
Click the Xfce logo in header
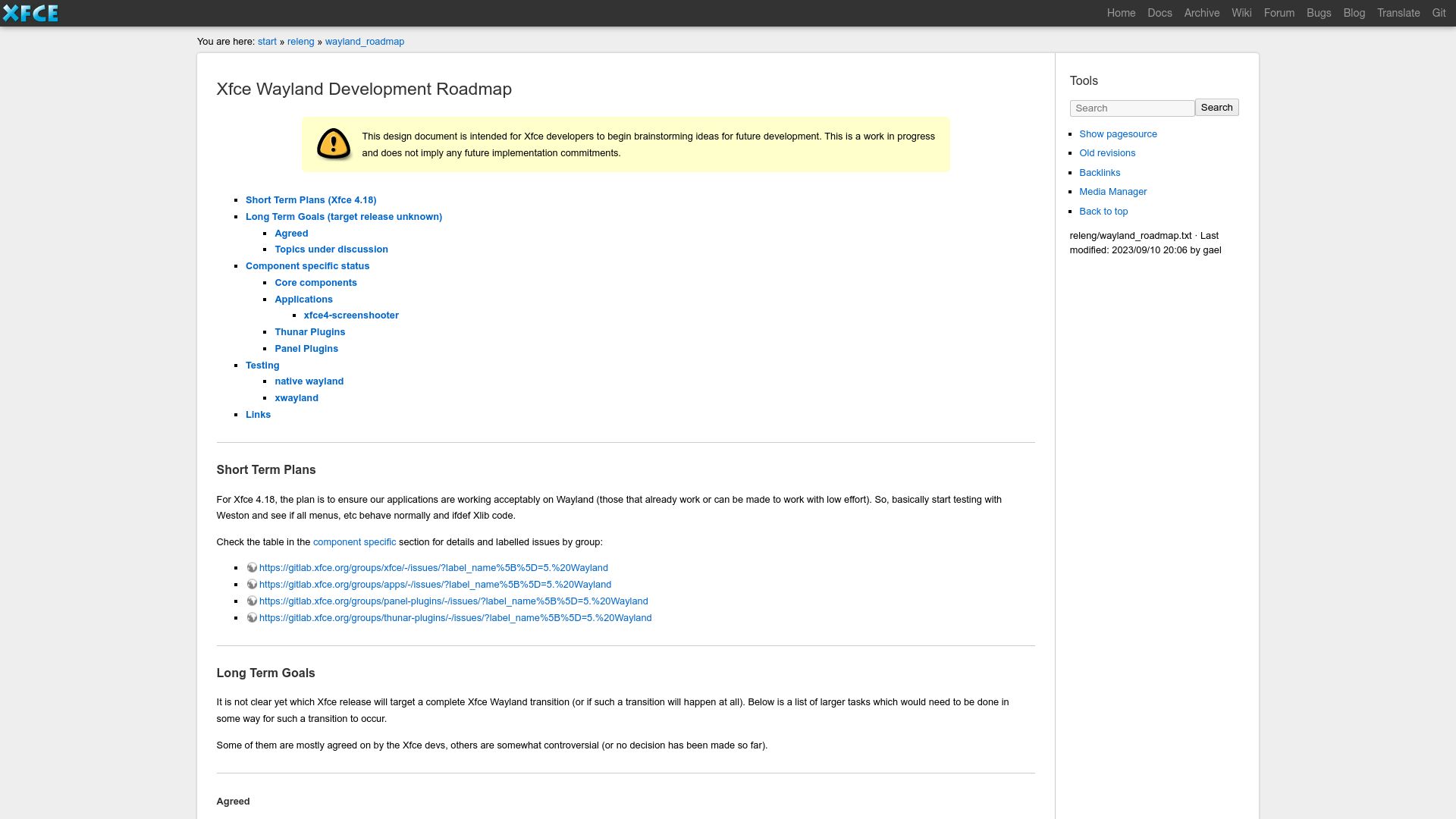pos(30,13)
